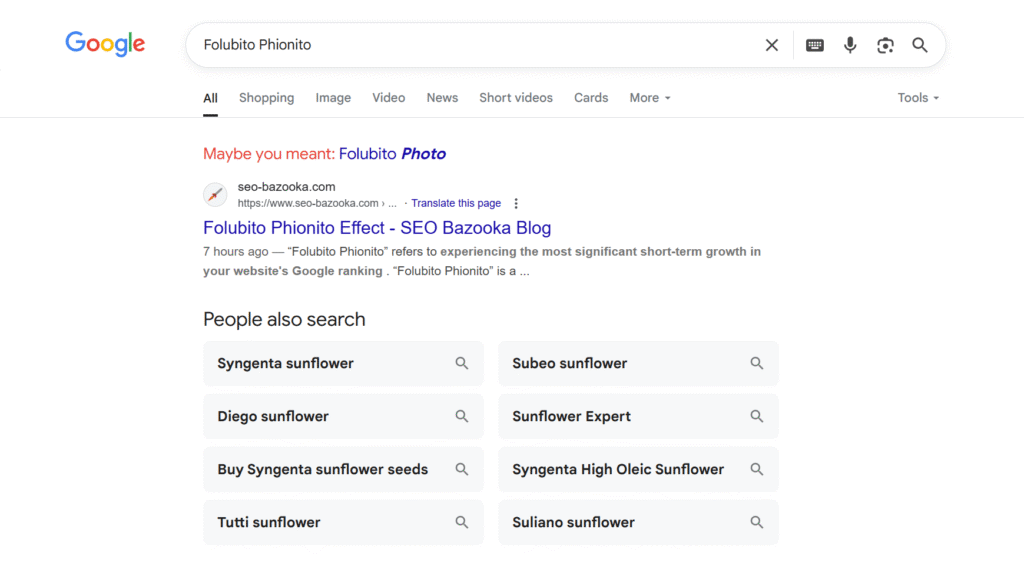Click the Google logo
1024x582 pixels.
pyautogui.click(x=105, y=44)
